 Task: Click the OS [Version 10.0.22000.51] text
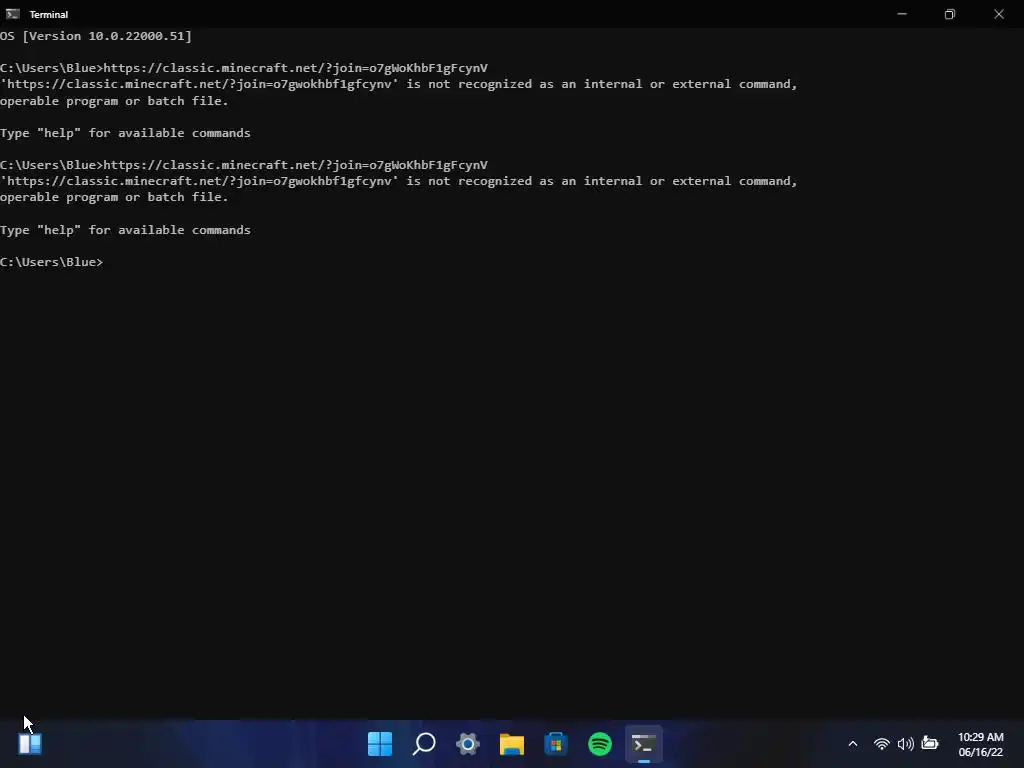click(x=96, y=36)
